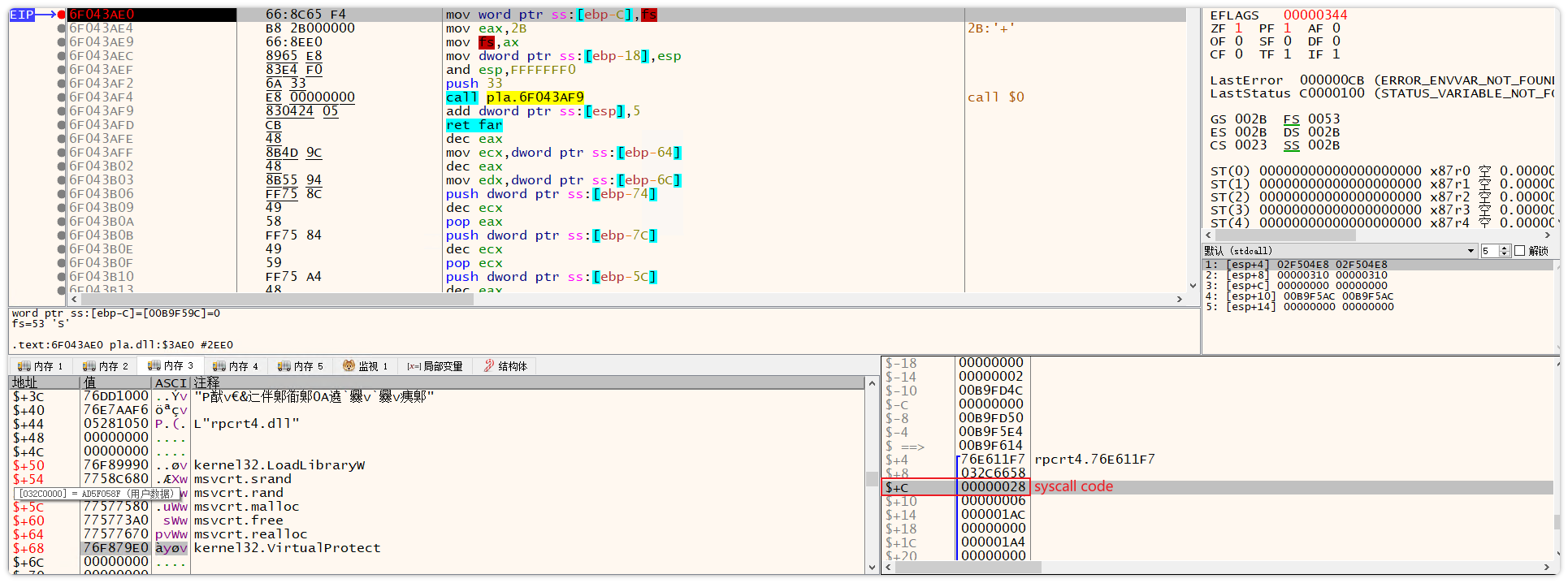The width and height of the screenshot is (1568, 583).
Task: Click the breakpoint bullet beside address 6F043AFD
Action: (x=62, y=125)
